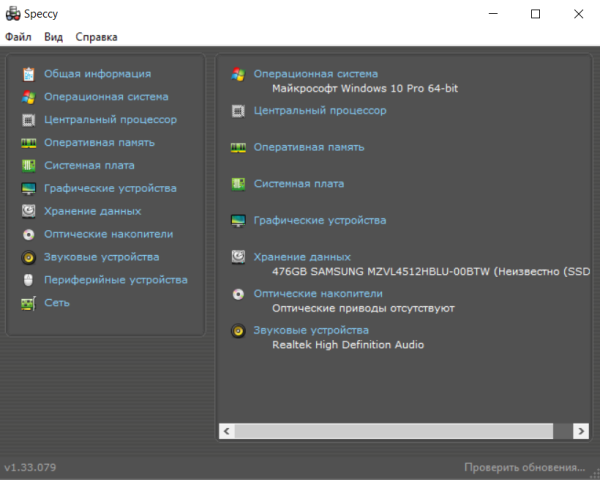Open Оперативная память in the sidebar

click(99, 142)
